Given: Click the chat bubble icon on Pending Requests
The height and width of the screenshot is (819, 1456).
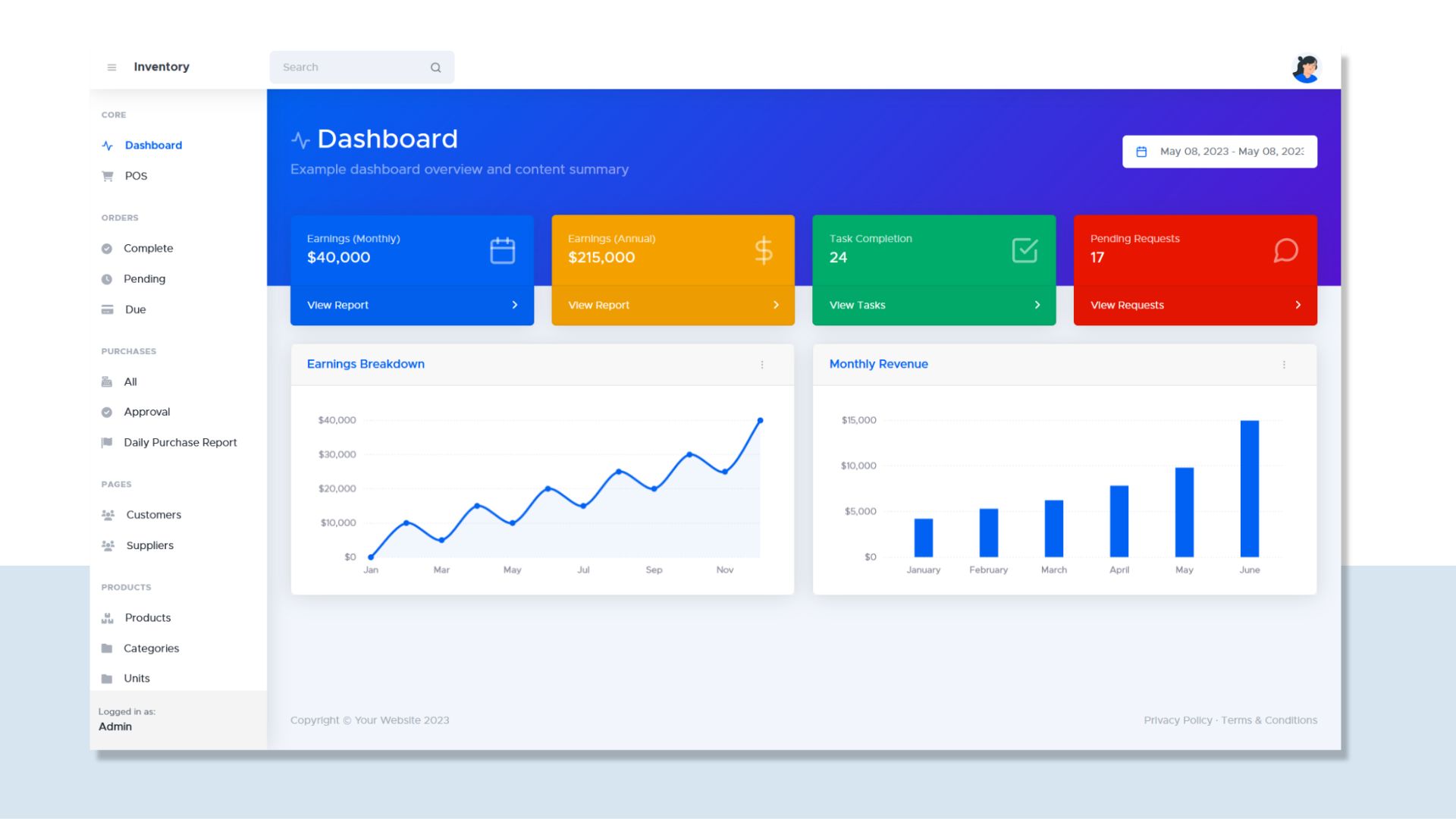Looking at the screenshot, I should pyautogui.click(x=1285, y=250).
